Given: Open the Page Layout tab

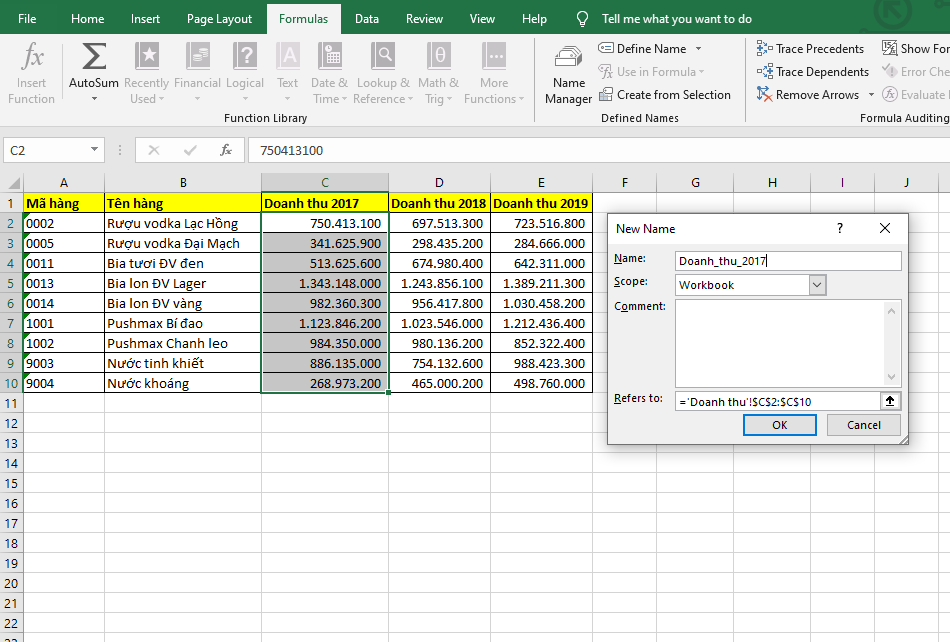Looking at the screenshot, I should click(219, 19).
